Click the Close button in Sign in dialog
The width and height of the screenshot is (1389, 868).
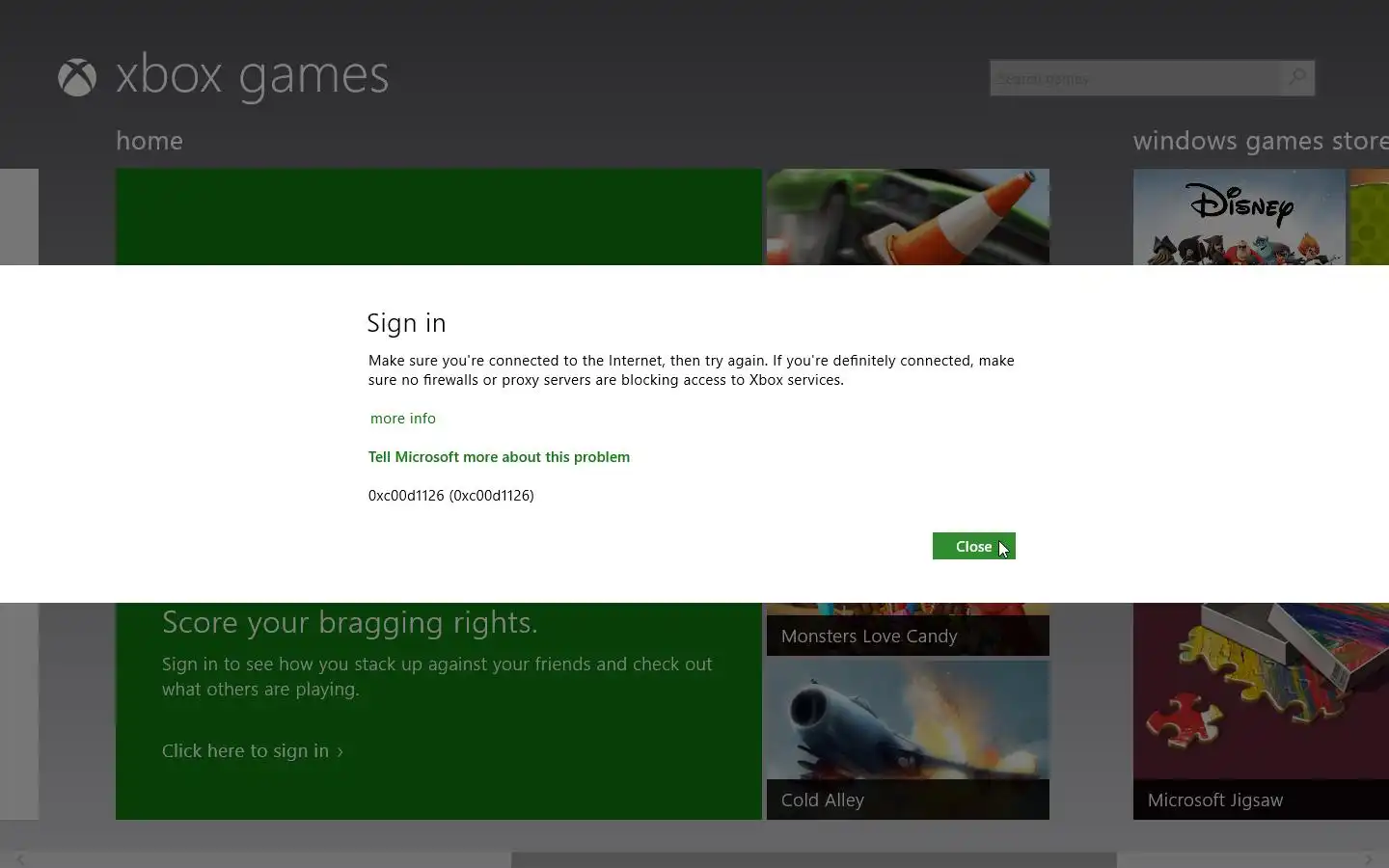point(973,546)
